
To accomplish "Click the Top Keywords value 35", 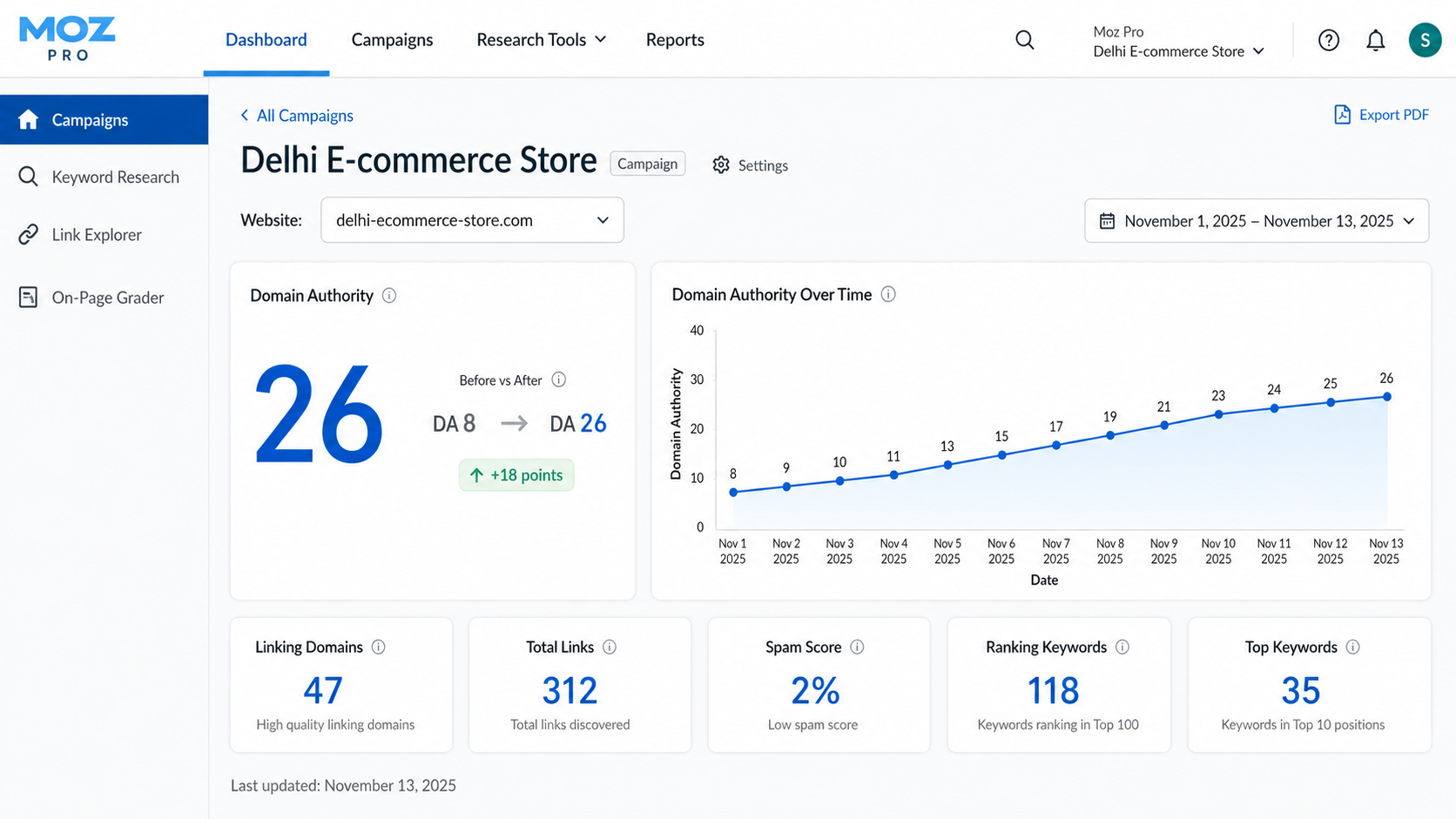I will click(x=1301, y=691).
